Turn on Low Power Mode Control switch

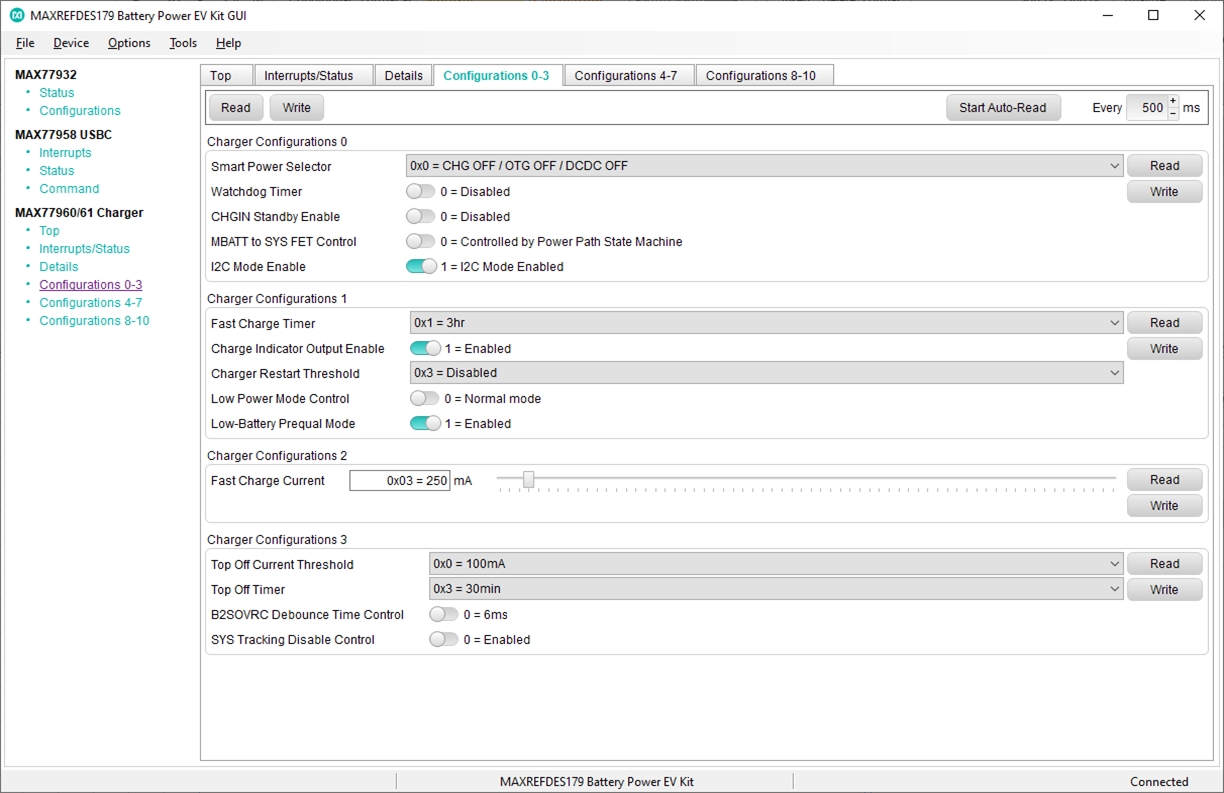425,398
